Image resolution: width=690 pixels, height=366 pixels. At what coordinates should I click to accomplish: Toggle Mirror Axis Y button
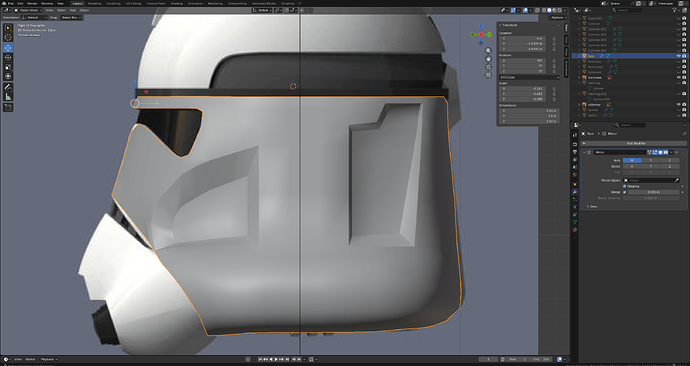(x=650, y=161)
